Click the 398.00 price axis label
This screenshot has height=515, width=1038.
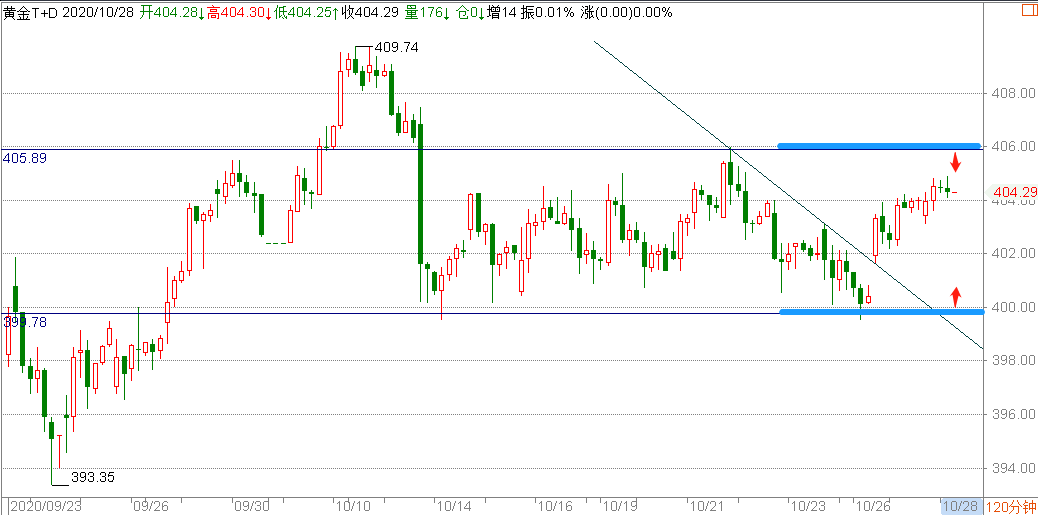click(x=1012, y=361)
